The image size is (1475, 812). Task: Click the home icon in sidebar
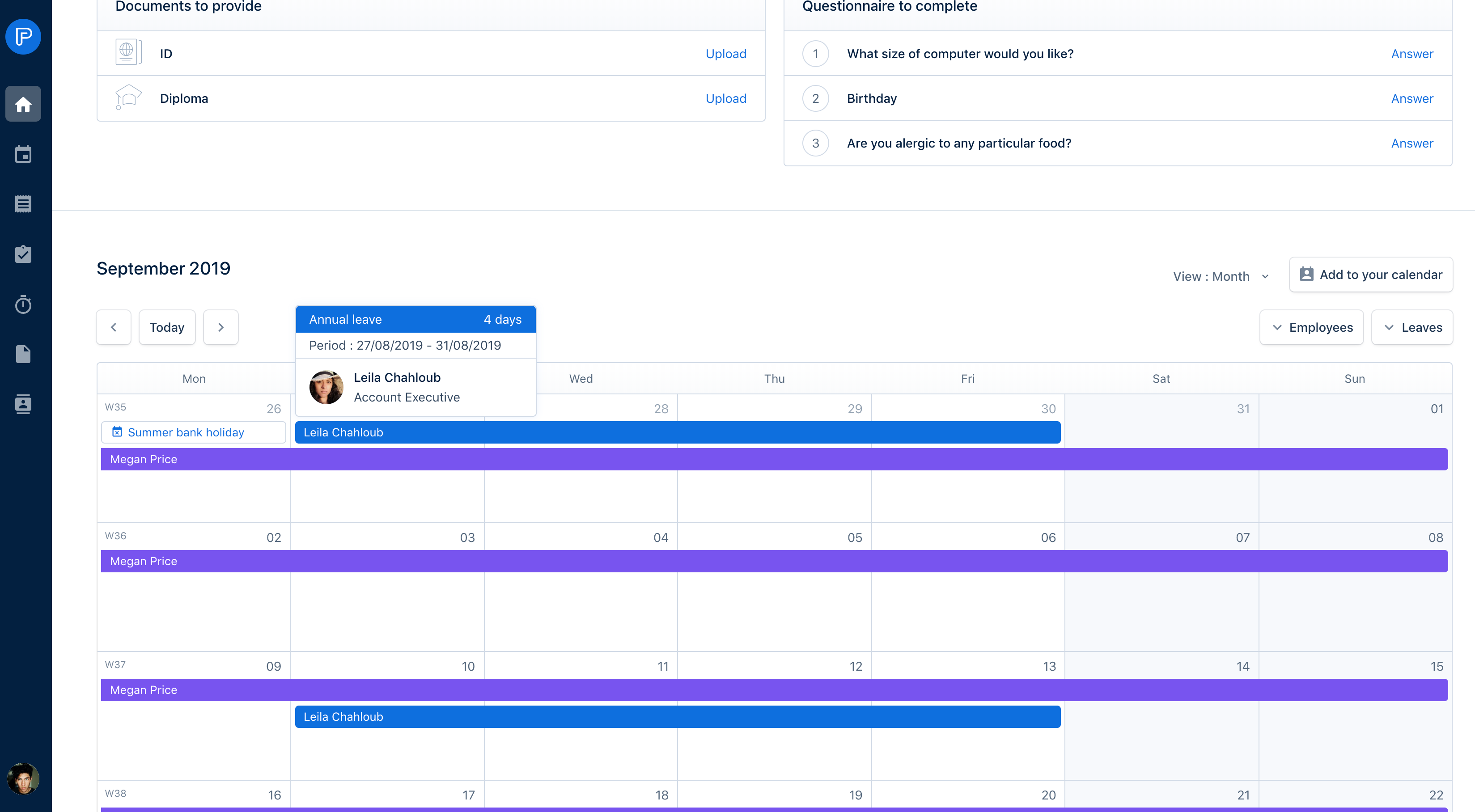coord(23,104)
